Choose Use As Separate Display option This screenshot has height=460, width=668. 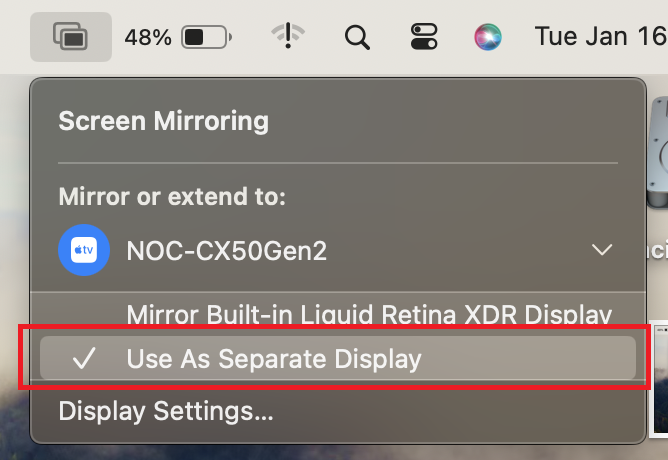coord(274,358)
